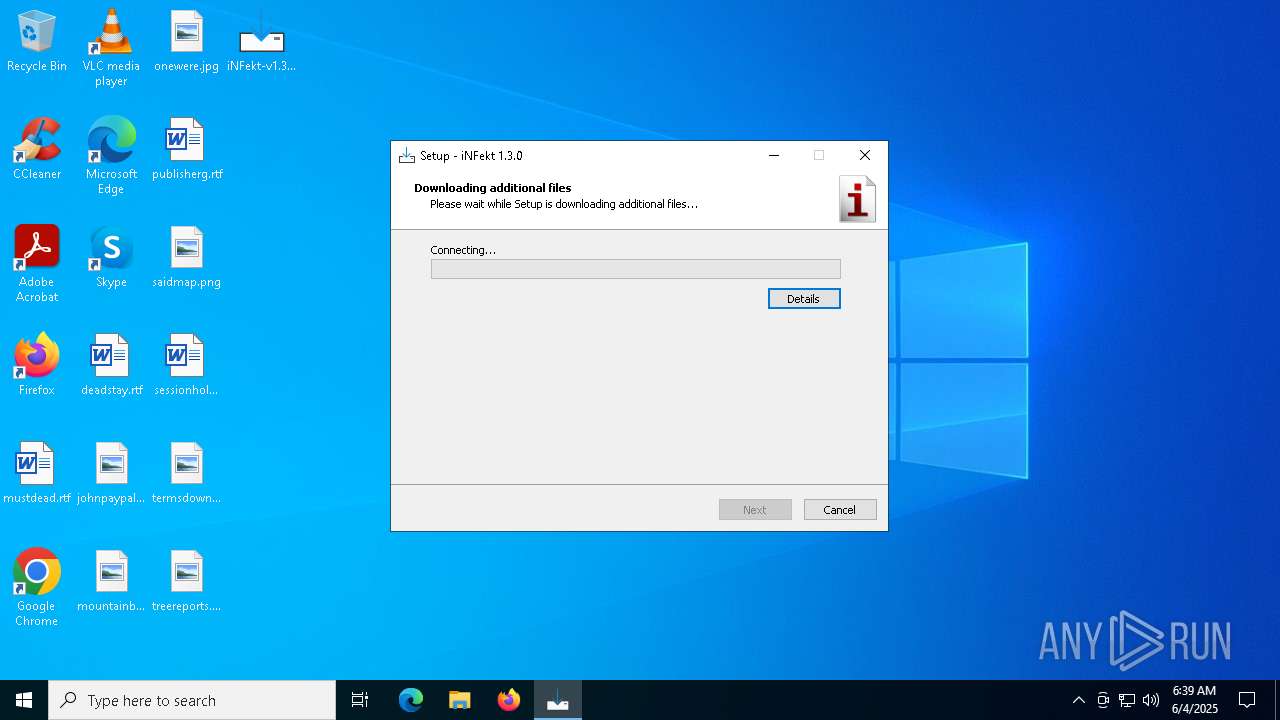Image resolution: width=1280 pixels, height=720 pixels.
Task: Click the iNFekt setup taskbar button
Action: [x=558, y=700]
